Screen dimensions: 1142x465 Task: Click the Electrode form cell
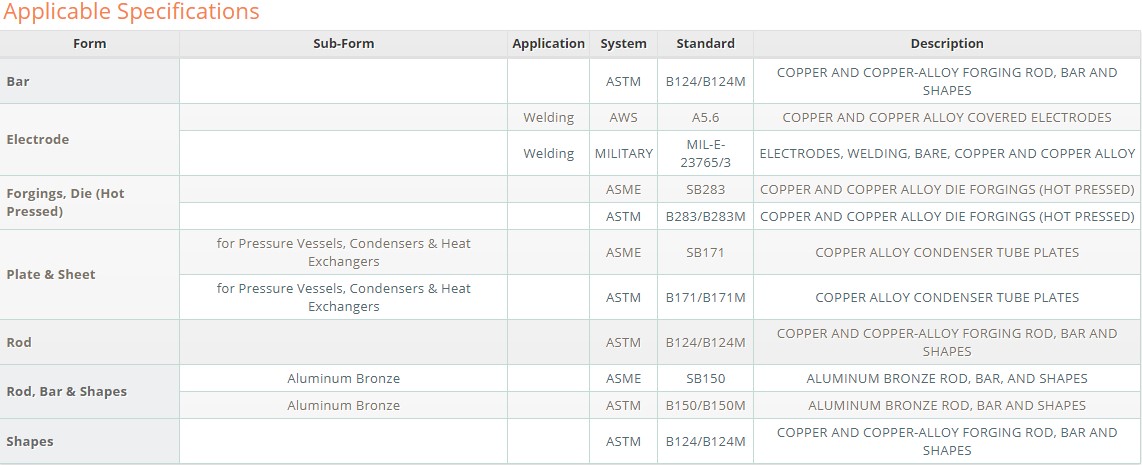click(90, 139)
